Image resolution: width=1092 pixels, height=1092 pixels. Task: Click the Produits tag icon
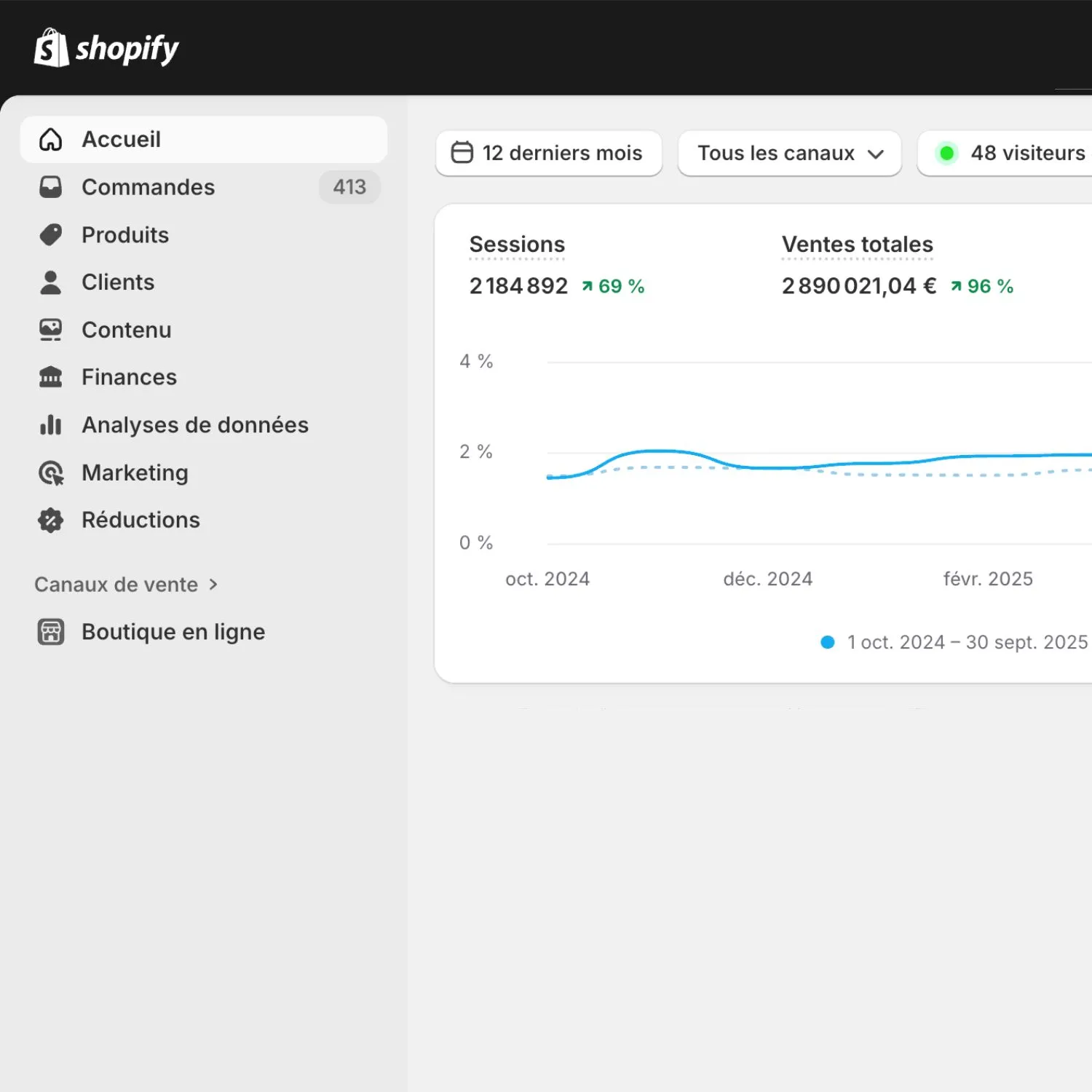click(x=50, y=234)
